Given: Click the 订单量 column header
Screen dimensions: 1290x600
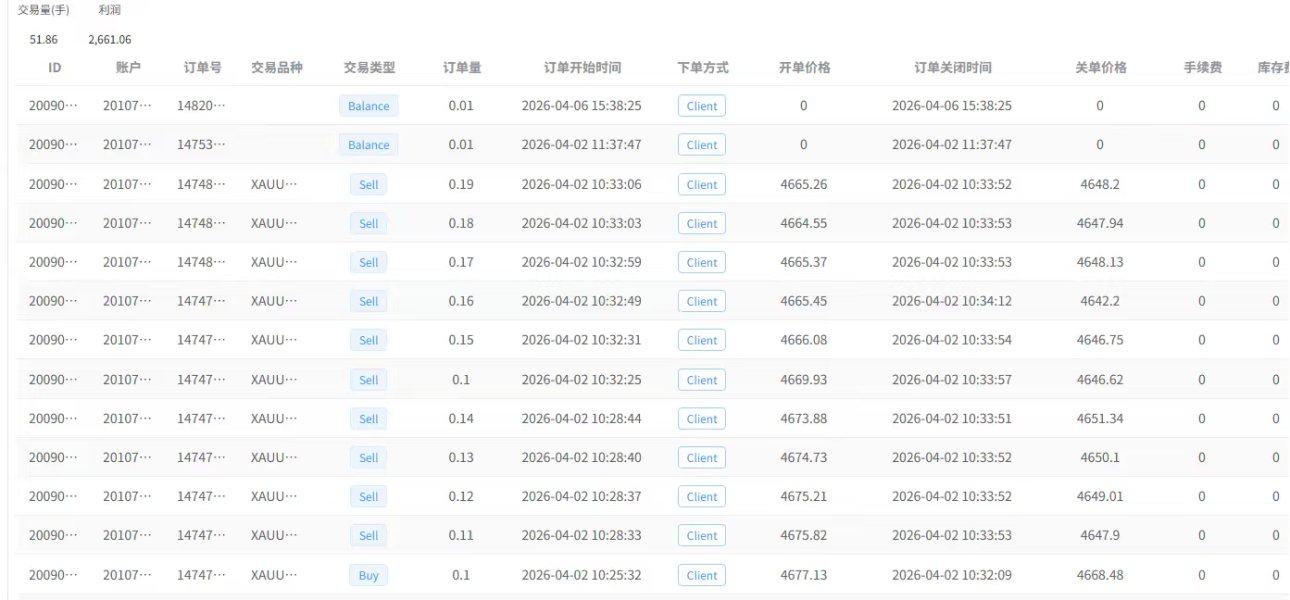Looking at the screenshot, I should click(462, 68).
